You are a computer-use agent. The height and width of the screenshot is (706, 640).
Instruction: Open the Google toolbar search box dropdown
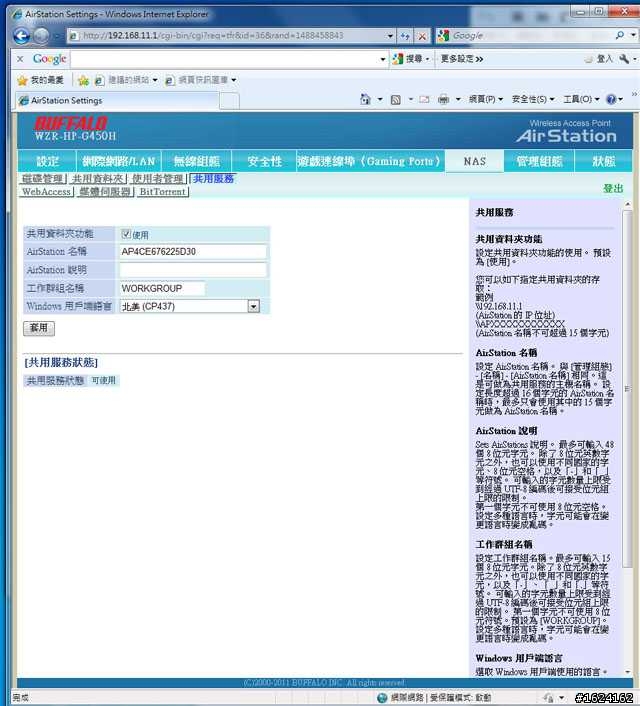383,59
